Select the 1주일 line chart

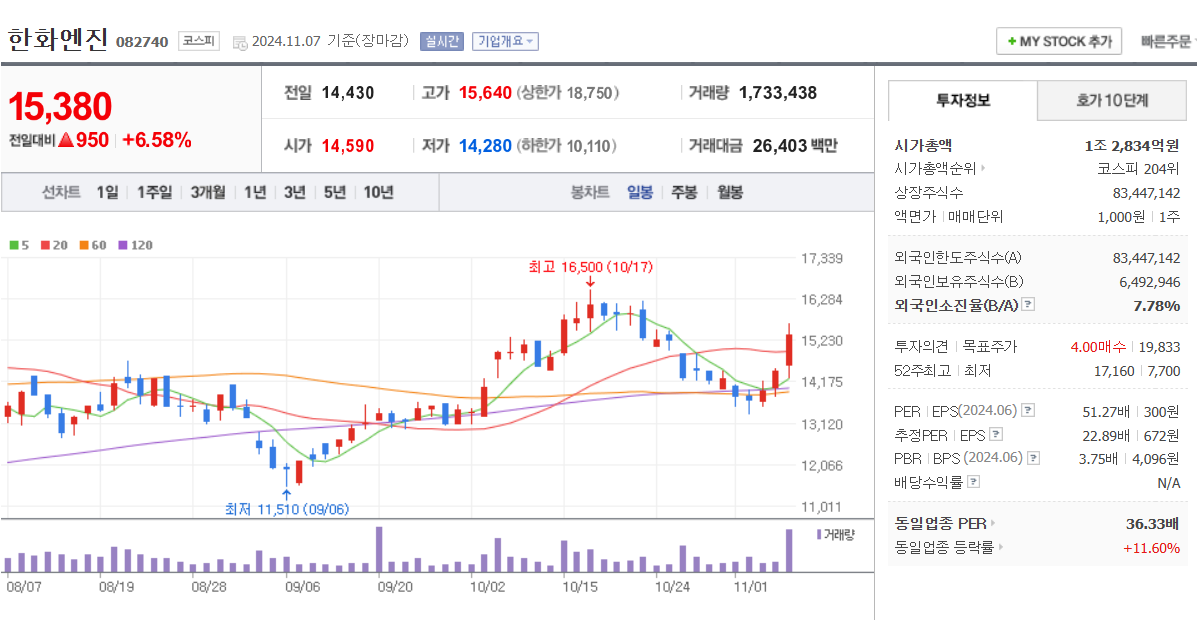pos(155,192)
